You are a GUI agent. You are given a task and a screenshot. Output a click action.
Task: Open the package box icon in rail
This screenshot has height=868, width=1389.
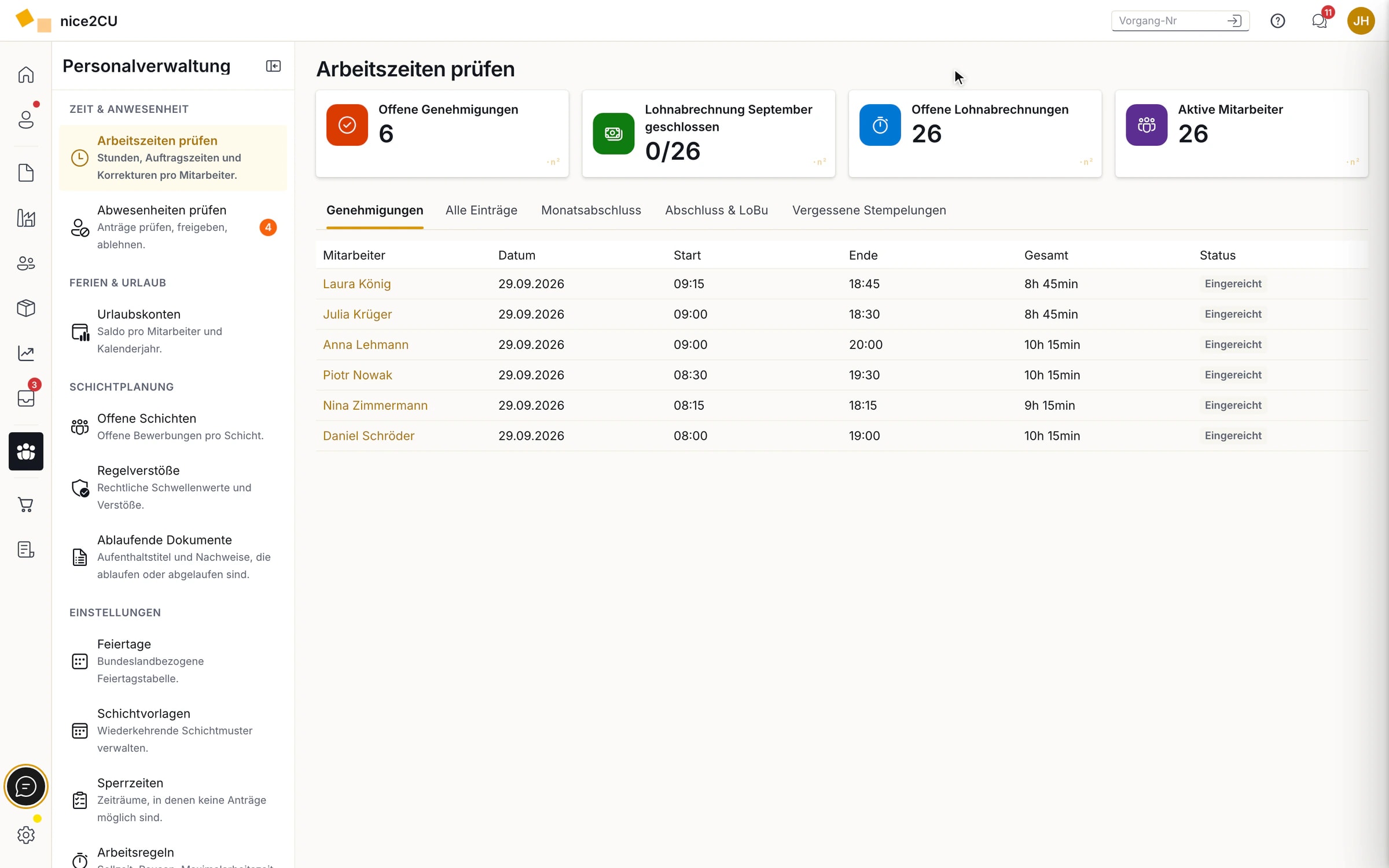coord(26,308)
